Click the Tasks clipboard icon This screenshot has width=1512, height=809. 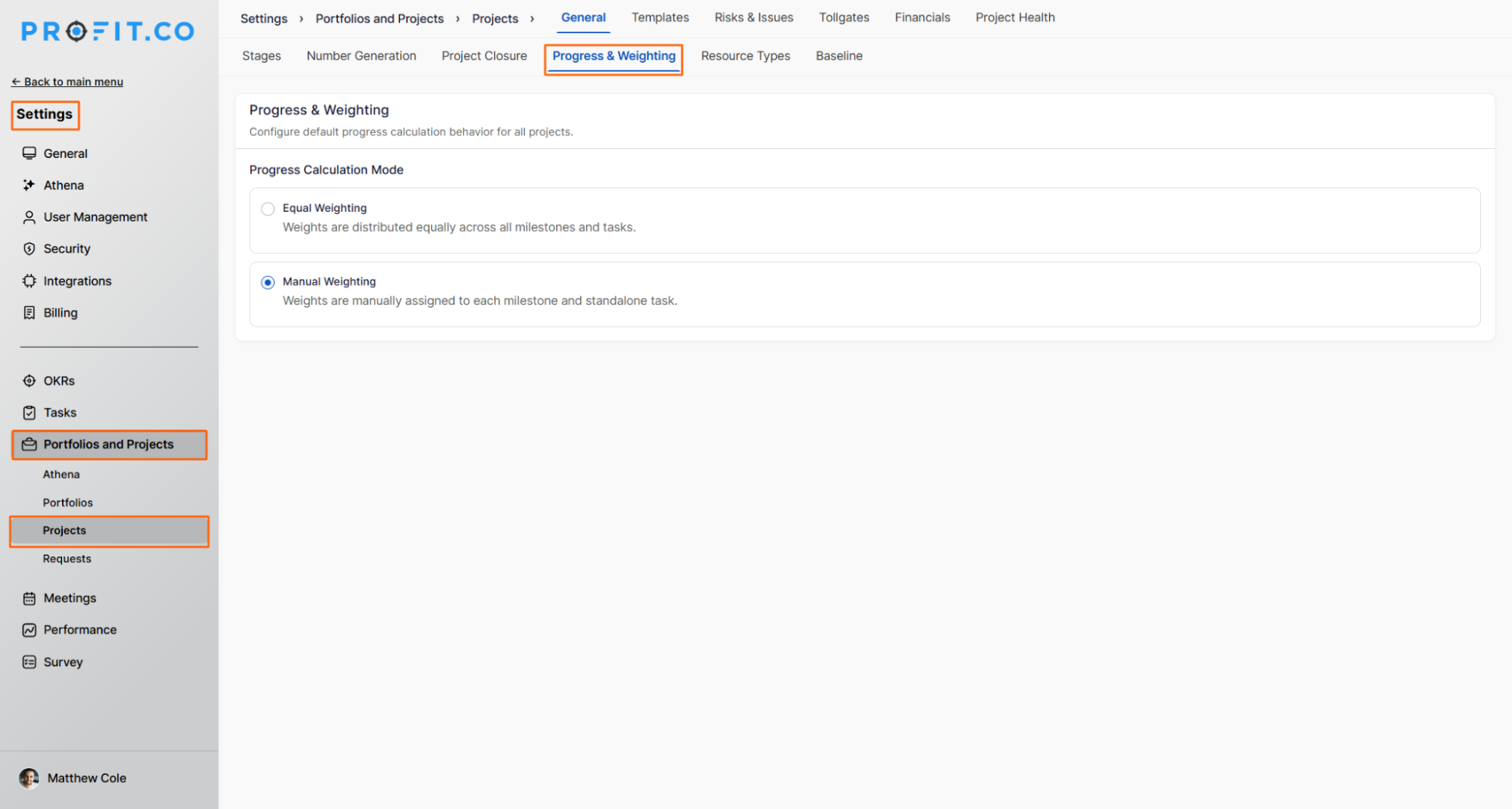29,413
